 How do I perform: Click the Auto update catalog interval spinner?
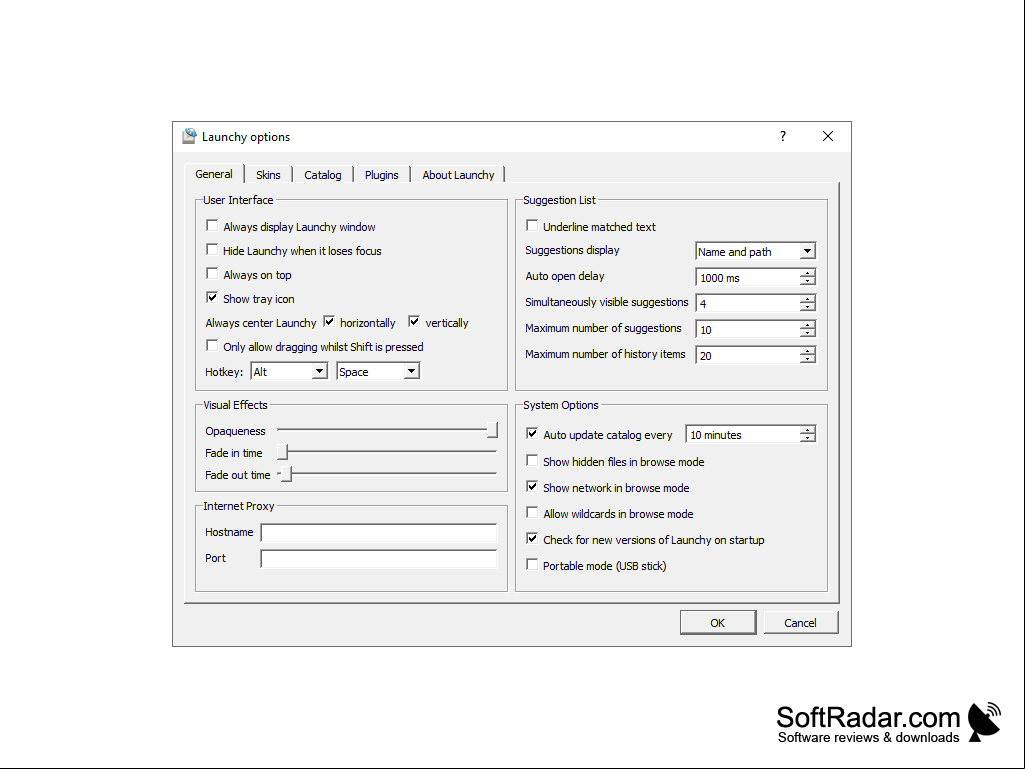pos(750,434)
